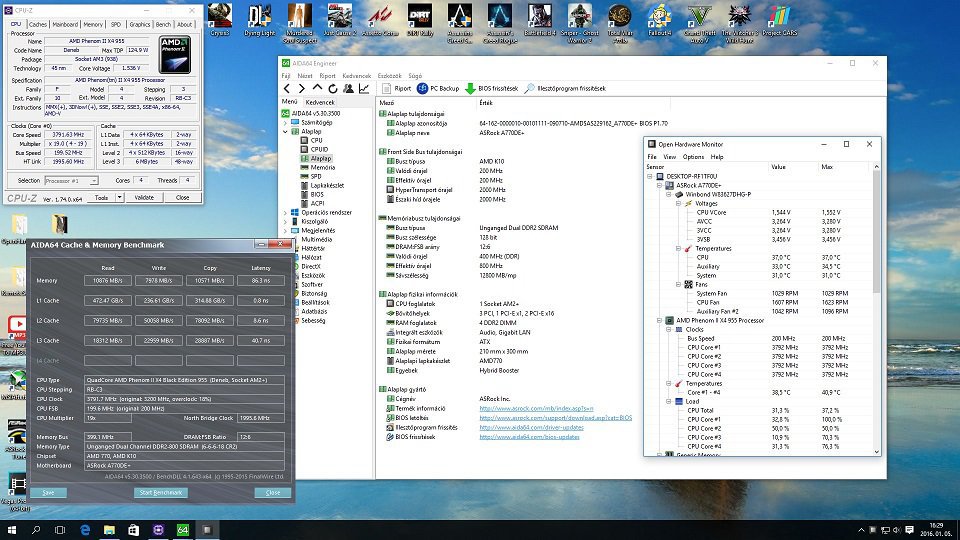This screenshot has width=960, height=540.
Task: Select the BIOS item in AIDA64 tree
Action: pyautogui.click(x=317, y=194)
